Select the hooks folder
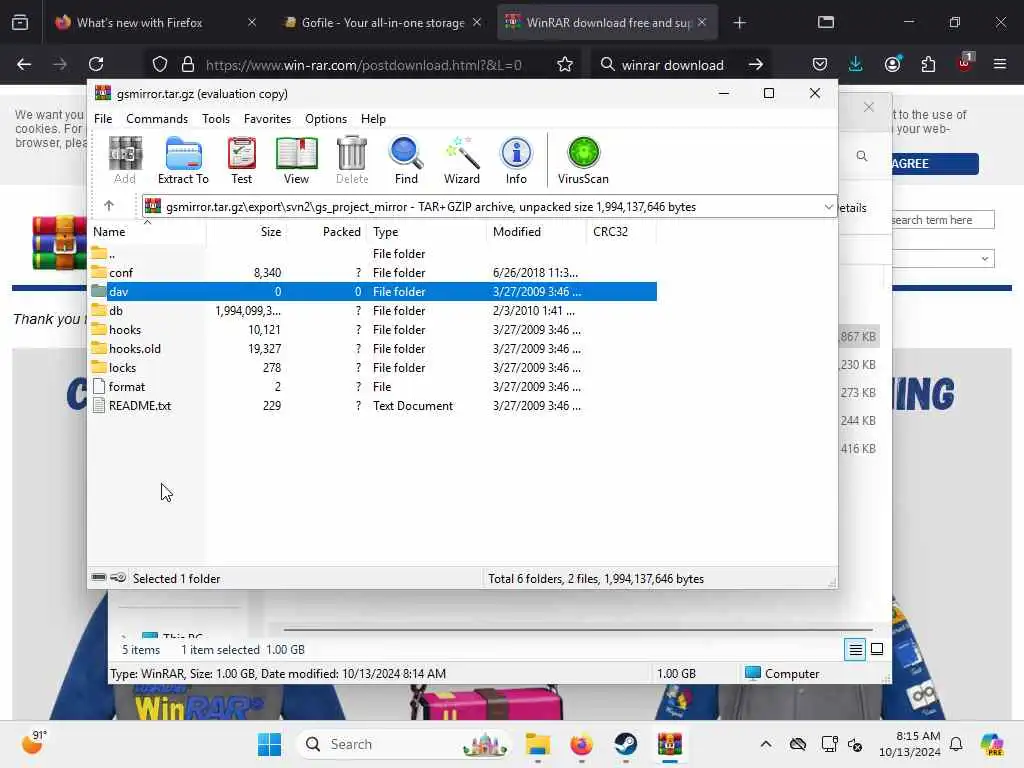The width and height of the screenshot is (1024, 768). 372,330
